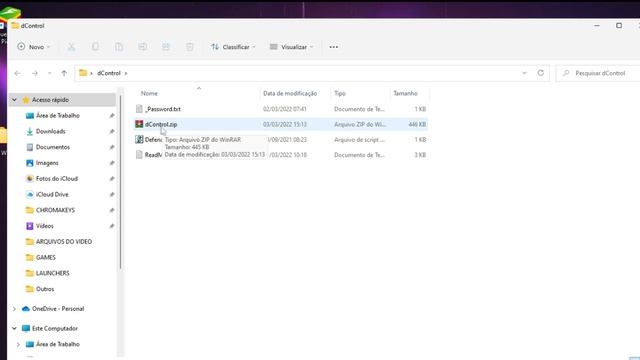640x360 pixels.
Task: Click the iCloud Drive cloud icon
Action: pyautogui.click(x=29, y=194)
